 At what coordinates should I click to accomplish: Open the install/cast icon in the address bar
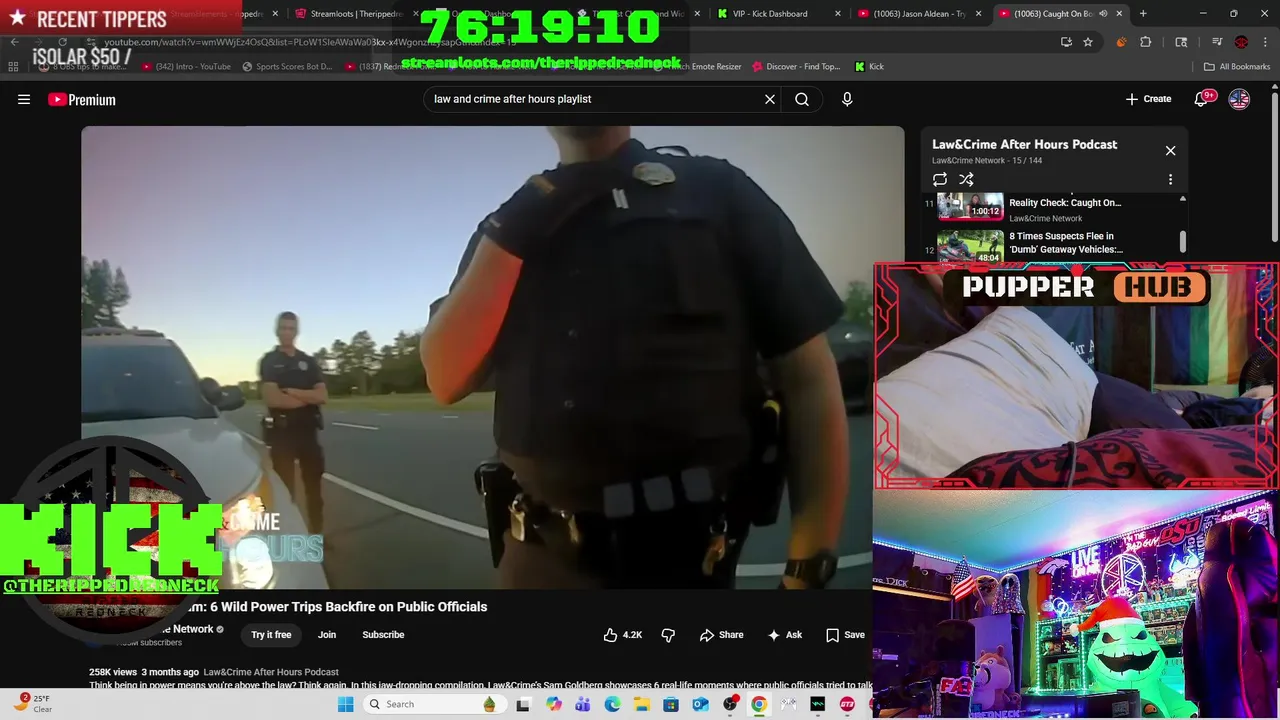(x=1066, y=42)
